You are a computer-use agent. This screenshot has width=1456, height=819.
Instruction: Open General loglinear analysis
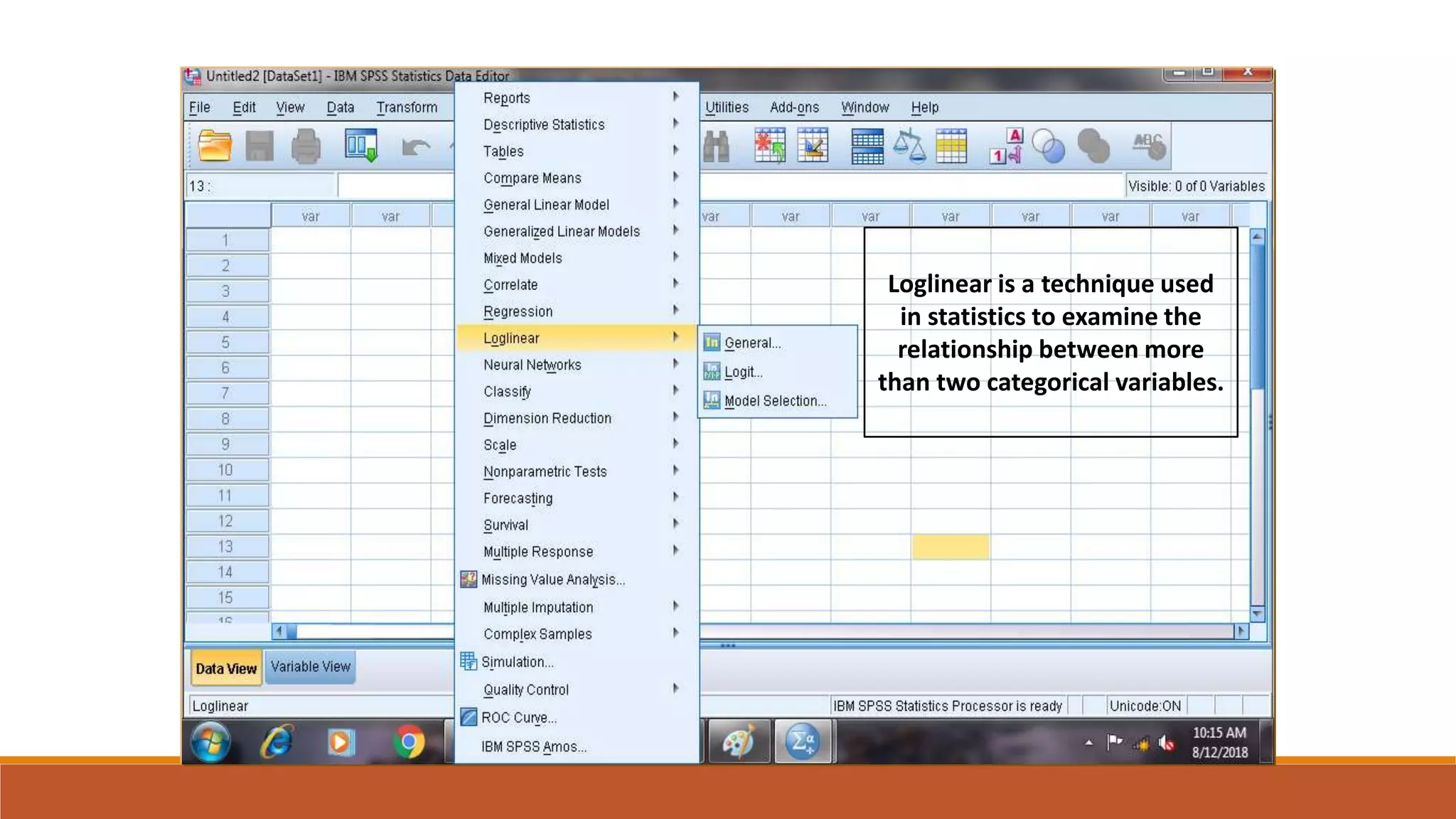coord(778,343)
